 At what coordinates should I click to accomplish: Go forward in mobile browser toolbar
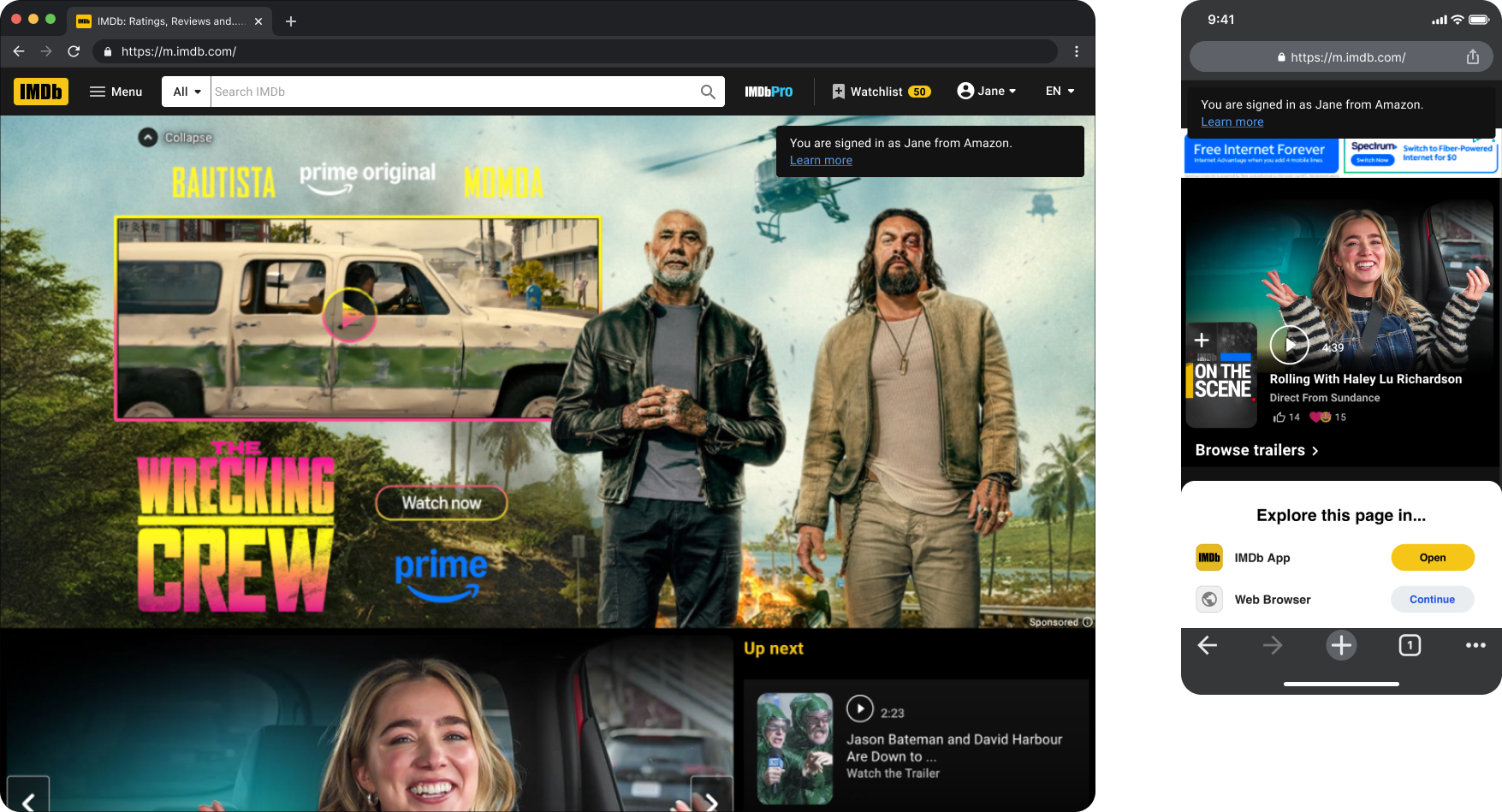tap(1273, 645)
